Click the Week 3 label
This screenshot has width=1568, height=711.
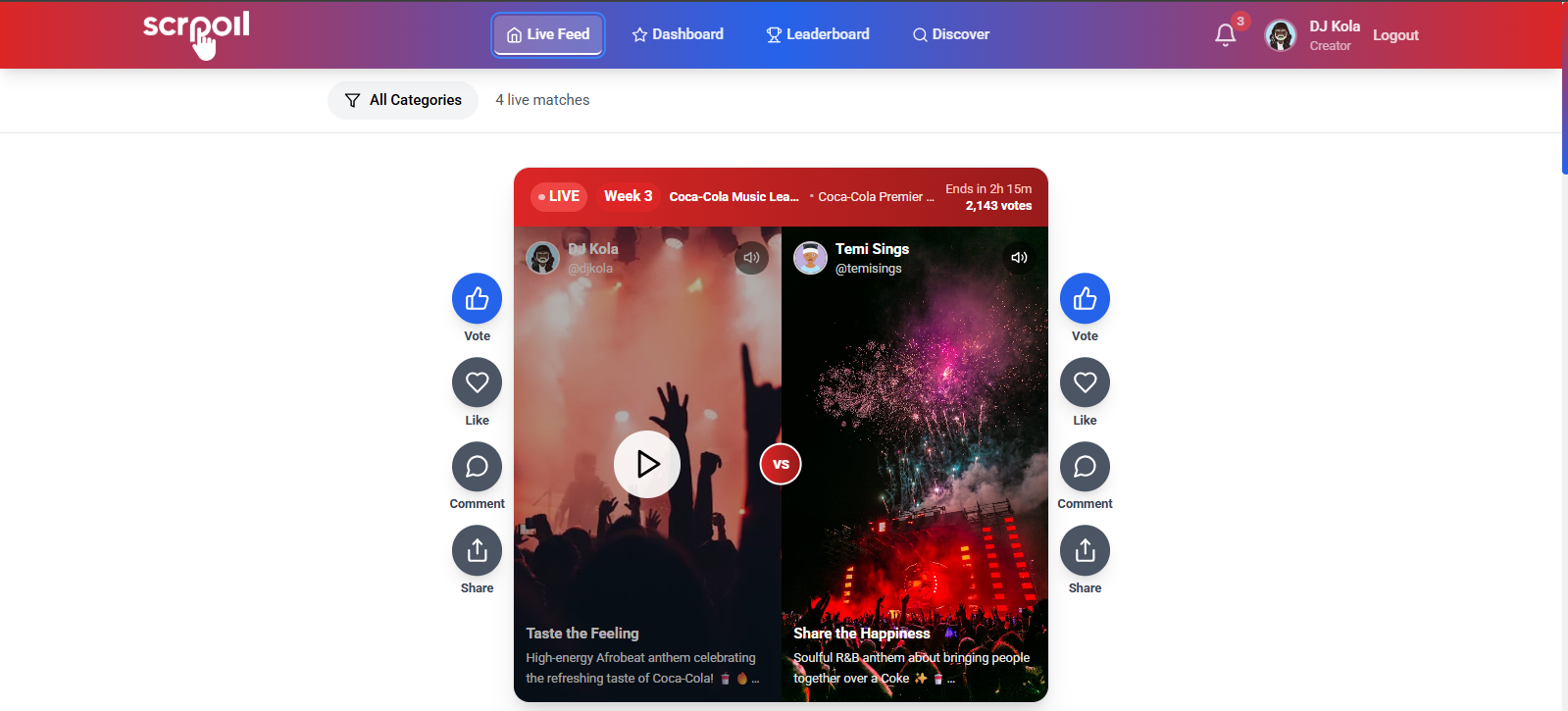(628, 196)
